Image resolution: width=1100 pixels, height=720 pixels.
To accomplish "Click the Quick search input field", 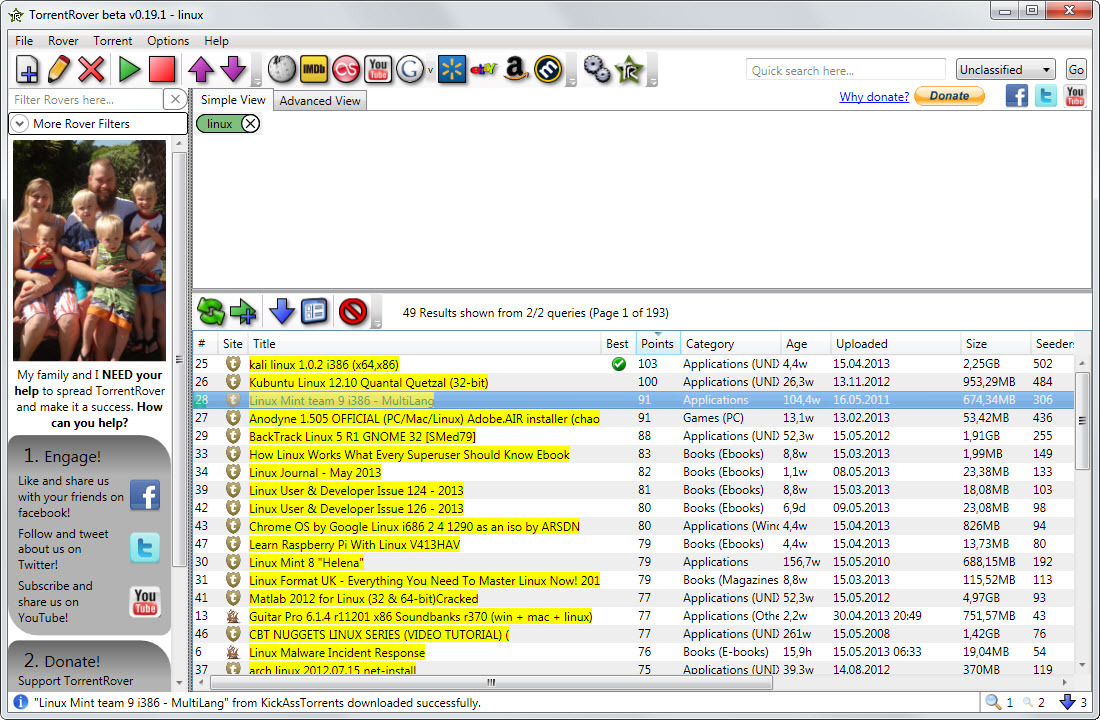I will [x=845, y=70].
